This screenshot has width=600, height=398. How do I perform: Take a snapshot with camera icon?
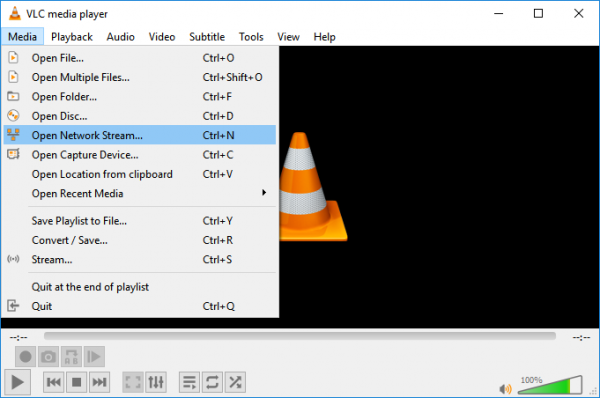[x=48, y=357]
